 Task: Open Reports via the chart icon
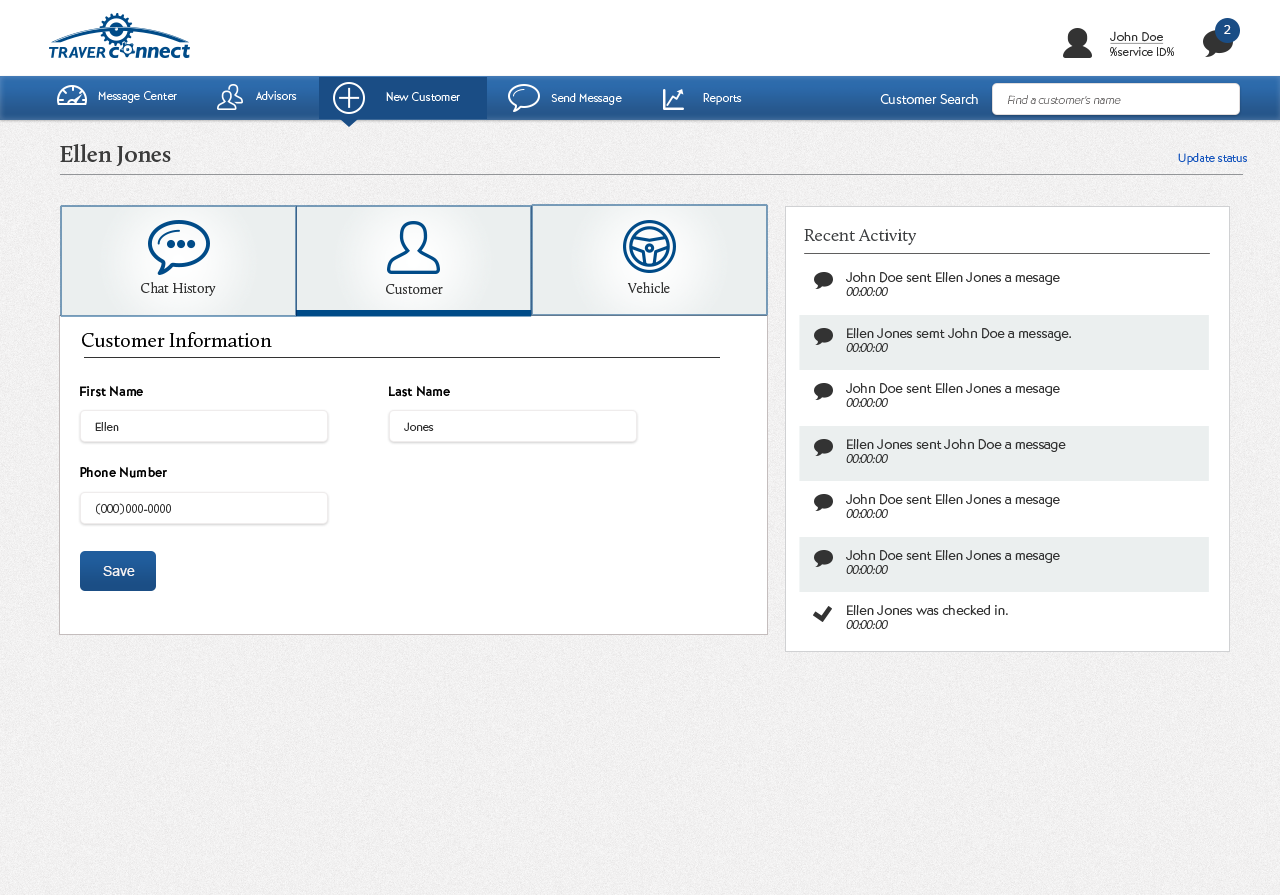click(674, 98)
